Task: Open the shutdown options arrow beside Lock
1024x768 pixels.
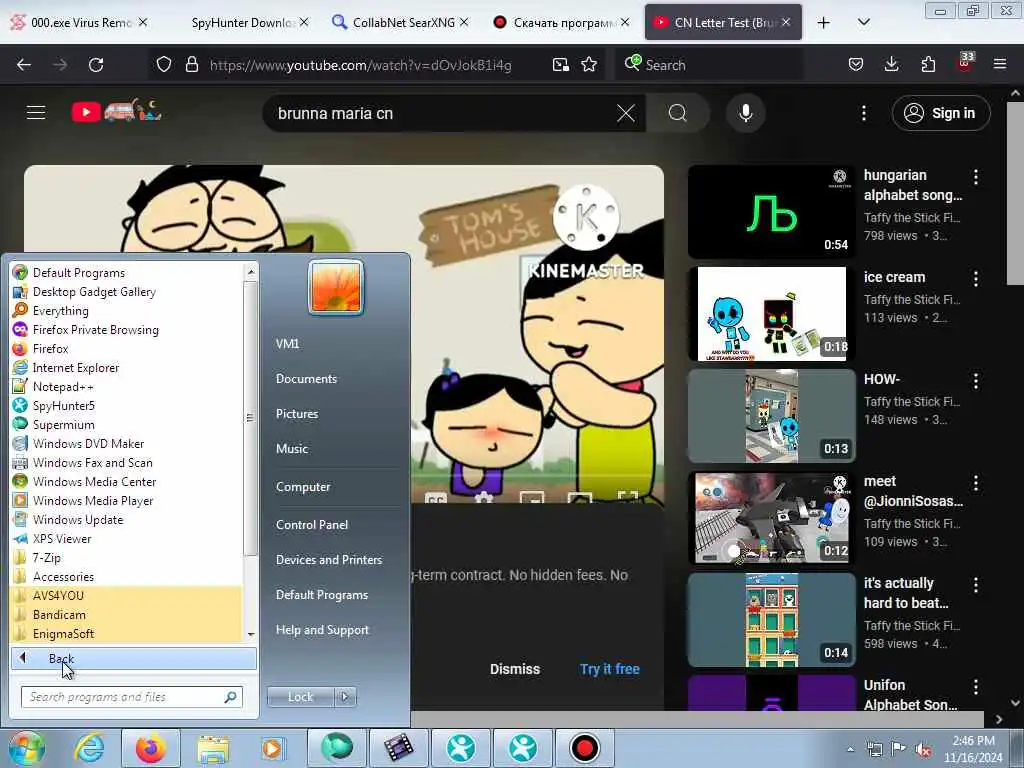Action: pyautogui.click(x=345, y=697)
